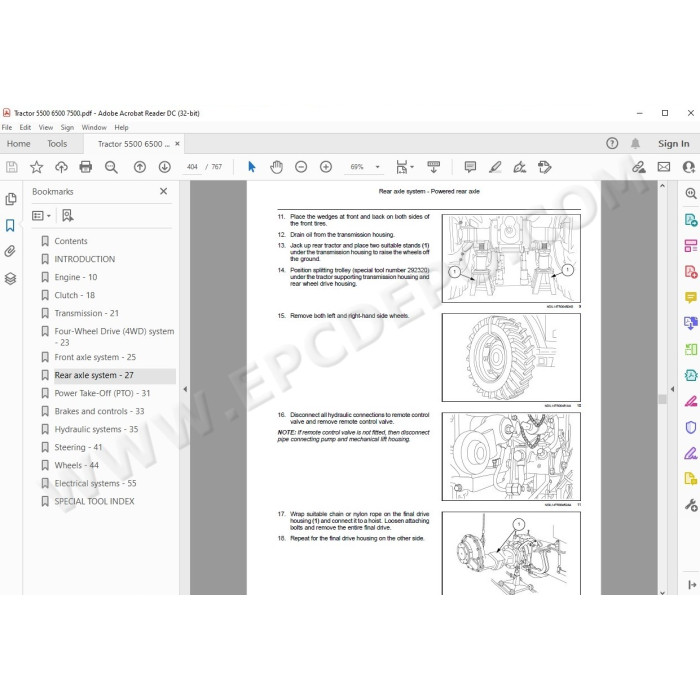Screen dimensions: 700x700
Task: Open Power Take-Off (PTO) - 31 bookmark
Action: click(x=102, y=393)
